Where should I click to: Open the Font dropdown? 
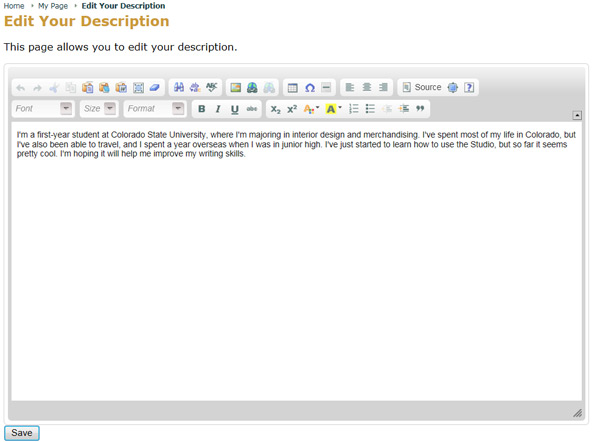tap(43, 109)
